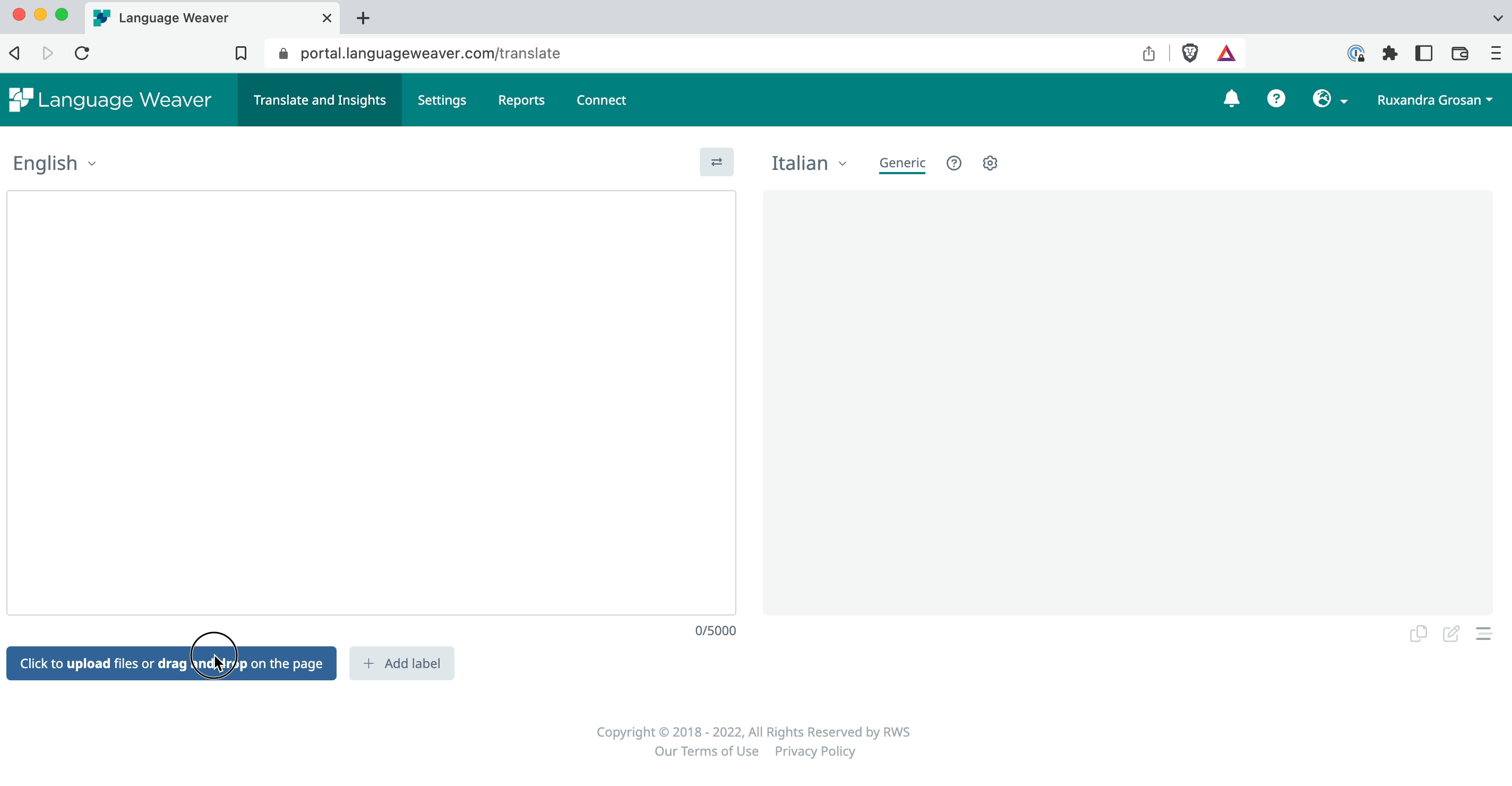Screen dimensions: 1512x786
Task: Open the notifications bell
Action: tap(1232, 99)
